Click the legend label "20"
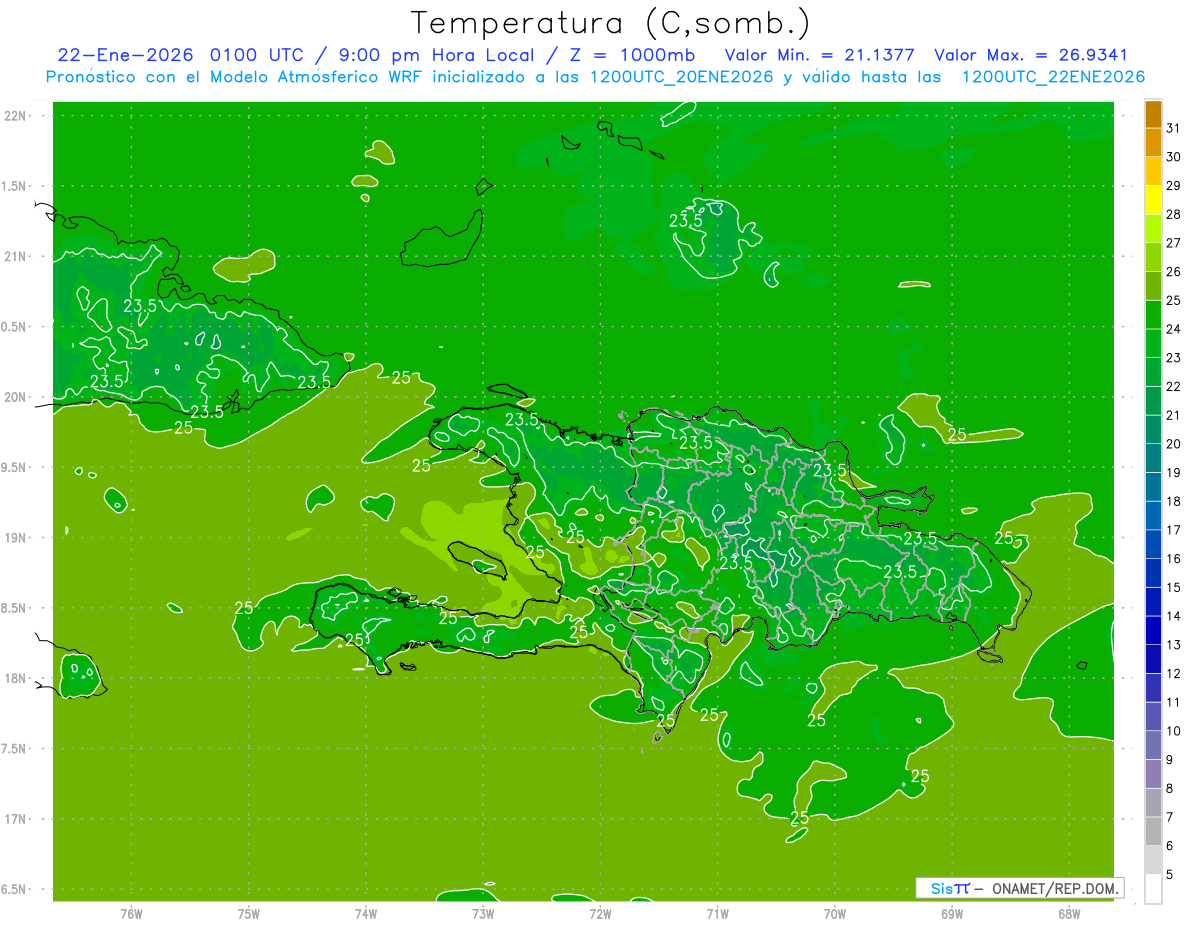Screen dimensions: 1200x927 point(1174,444)
